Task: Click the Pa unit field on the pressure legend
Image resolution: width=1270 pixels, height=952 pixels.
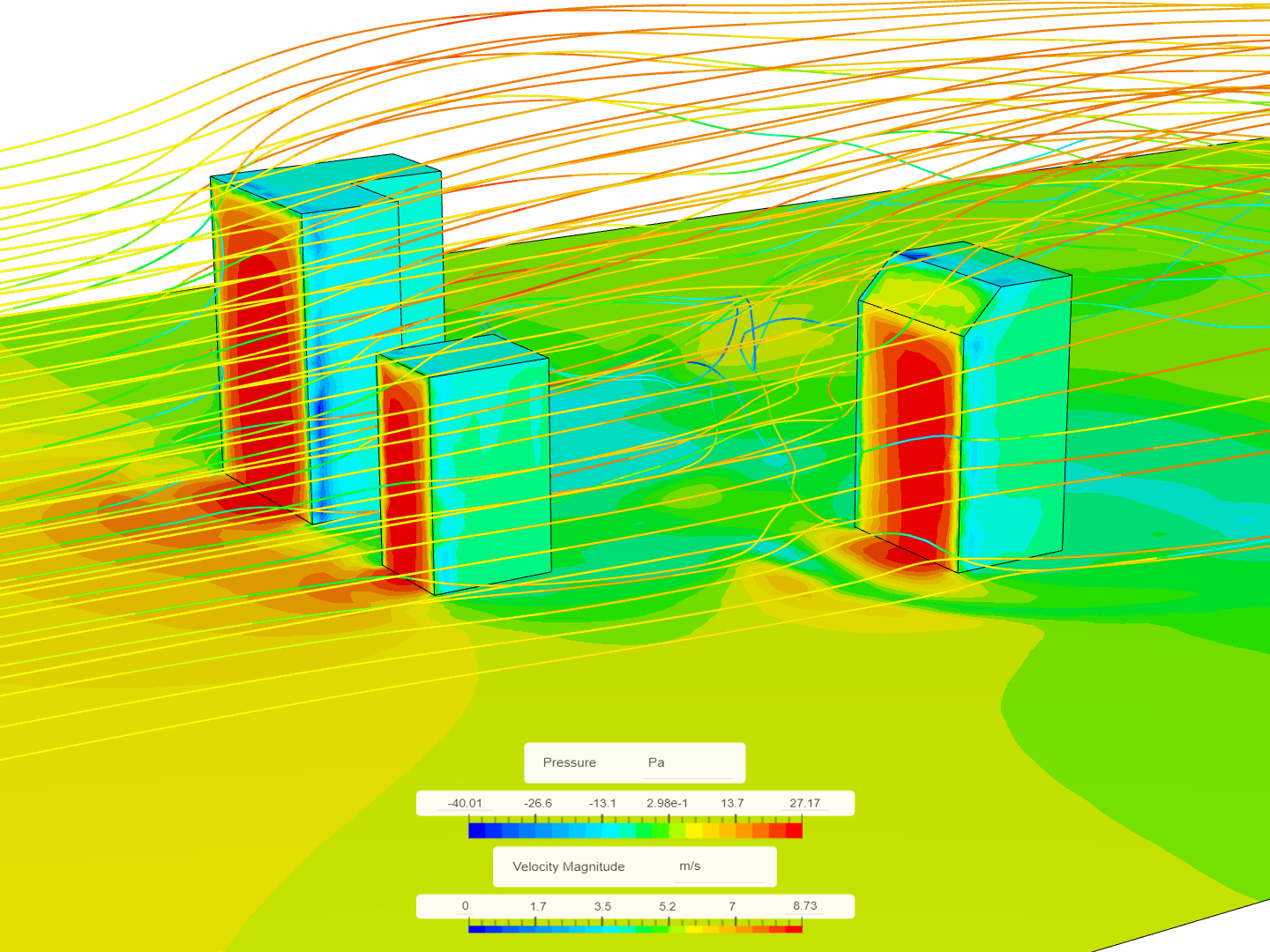Action: click(x=657, y=762)
